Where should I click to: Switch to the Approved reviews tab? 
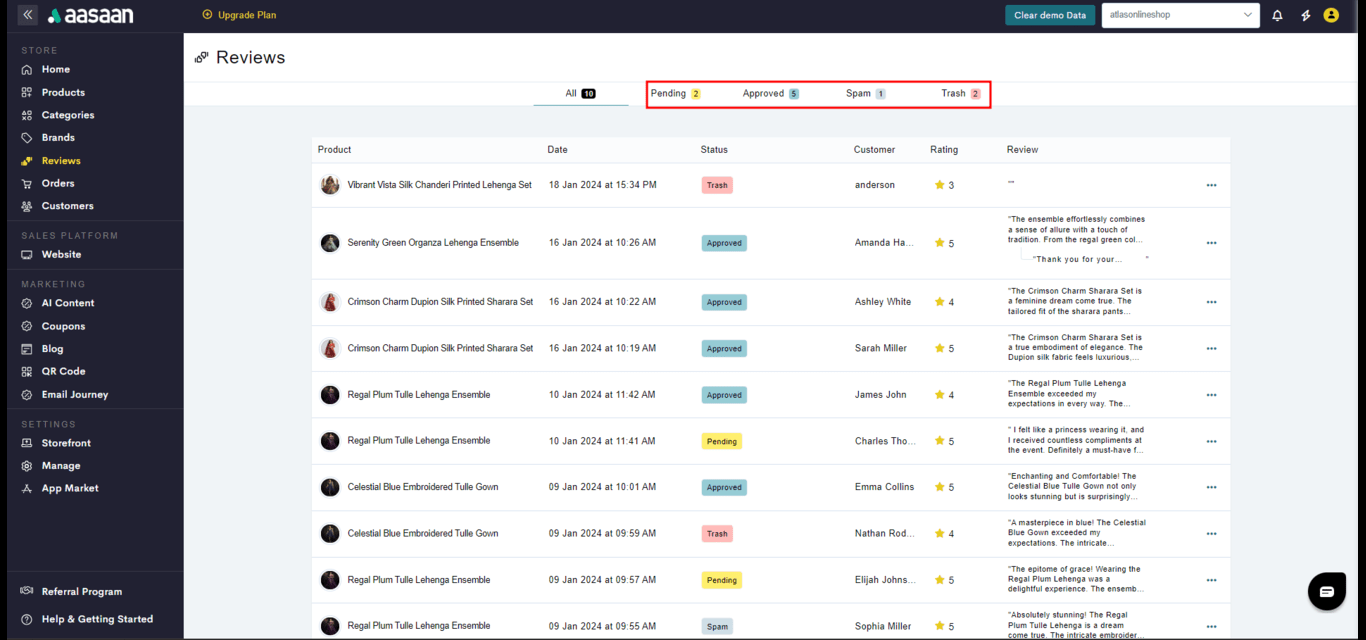770,93
